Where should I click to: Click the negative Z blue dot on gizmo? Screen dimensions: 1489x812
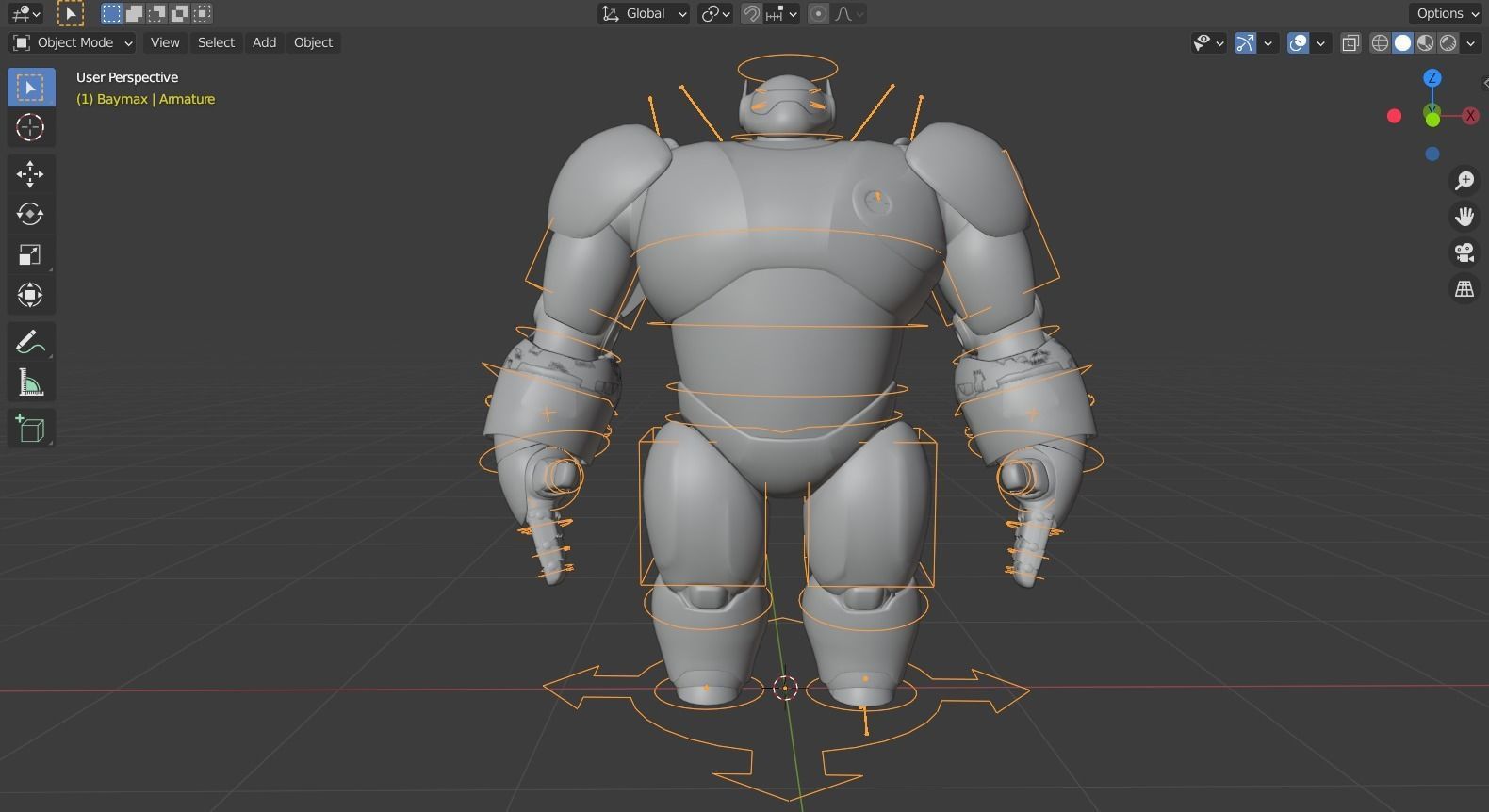pyautogui.click(x=1432, y=154)
